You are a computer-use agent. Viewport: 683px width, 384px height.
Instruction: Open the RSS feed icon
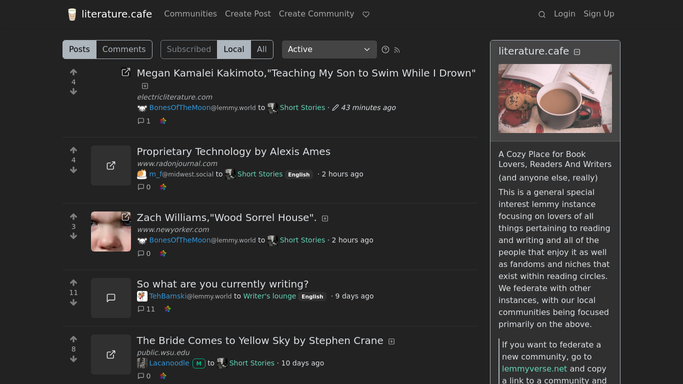point(397,50)
